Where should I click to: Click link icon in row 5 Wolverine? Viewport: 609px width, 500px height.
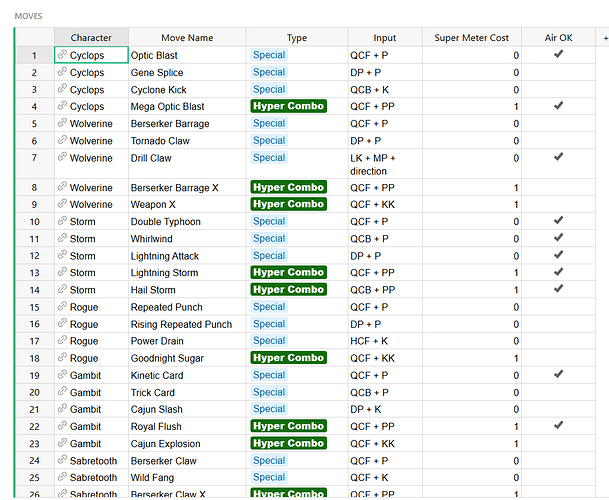point(62,123)
